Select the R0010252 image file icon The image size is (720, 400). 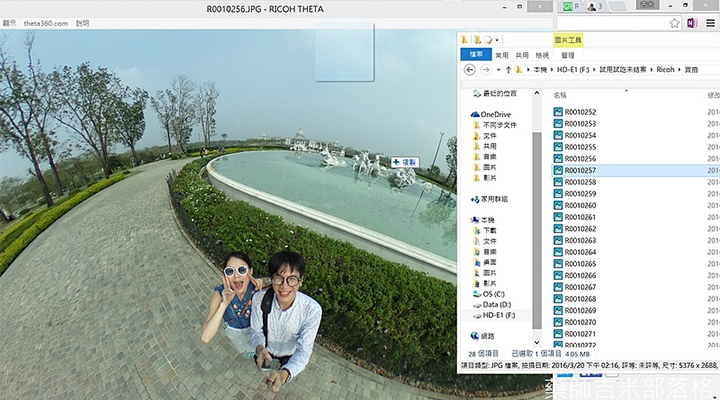558,112
